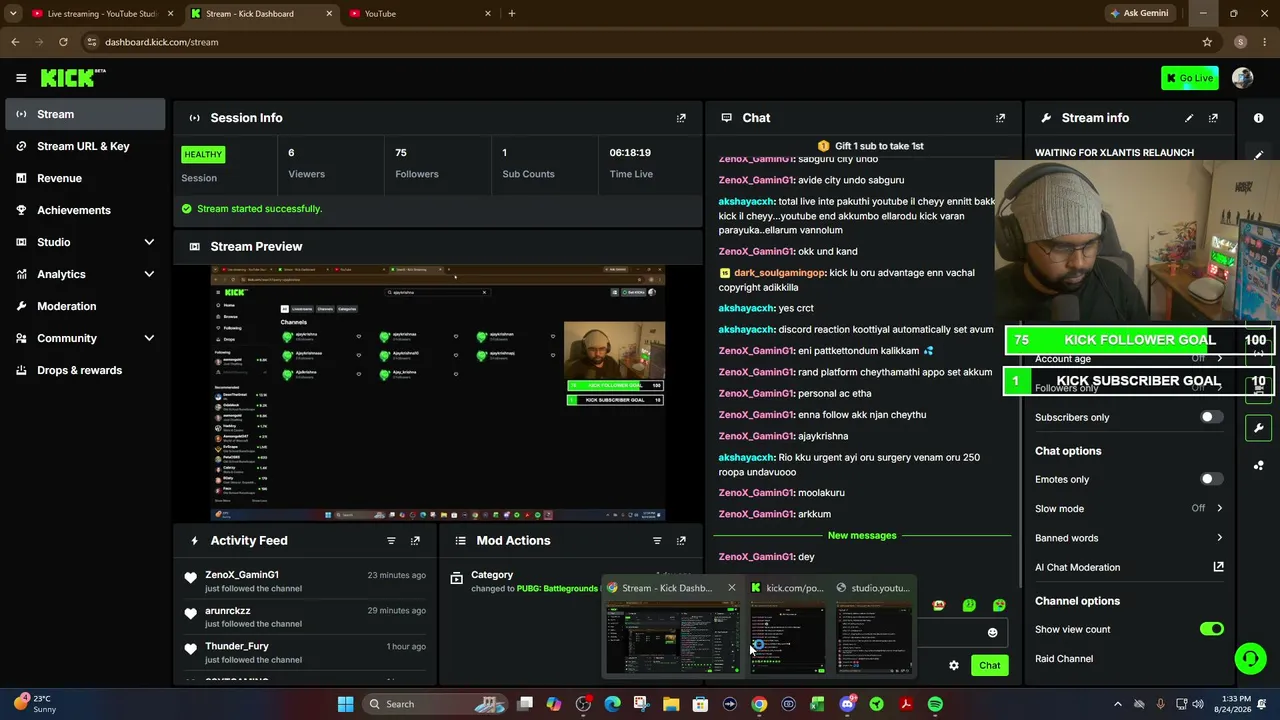Image resolution: width=1280 pixels, height=720 pixels.
Task: Click the info icon in right rail
Action: point(1259,118)
